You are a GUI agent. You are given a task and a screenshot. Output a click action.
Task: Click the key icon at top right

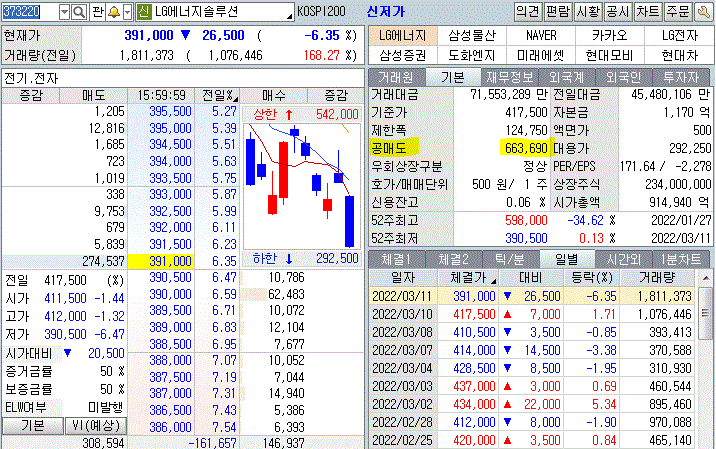point(704,12)
